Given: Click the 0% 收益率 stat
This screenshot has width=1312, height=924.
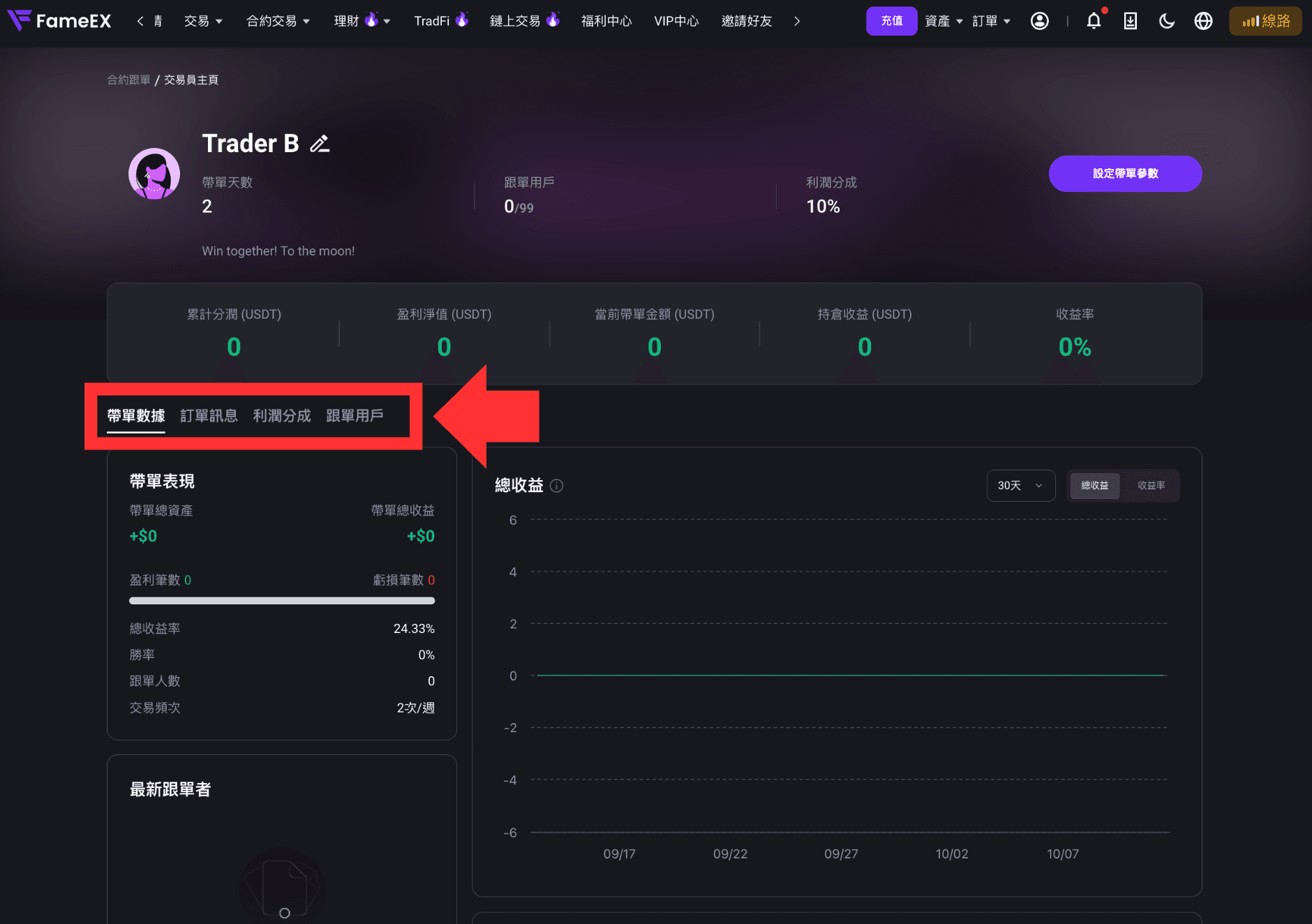Looking at the screenshot, I should coord(1075,347).
